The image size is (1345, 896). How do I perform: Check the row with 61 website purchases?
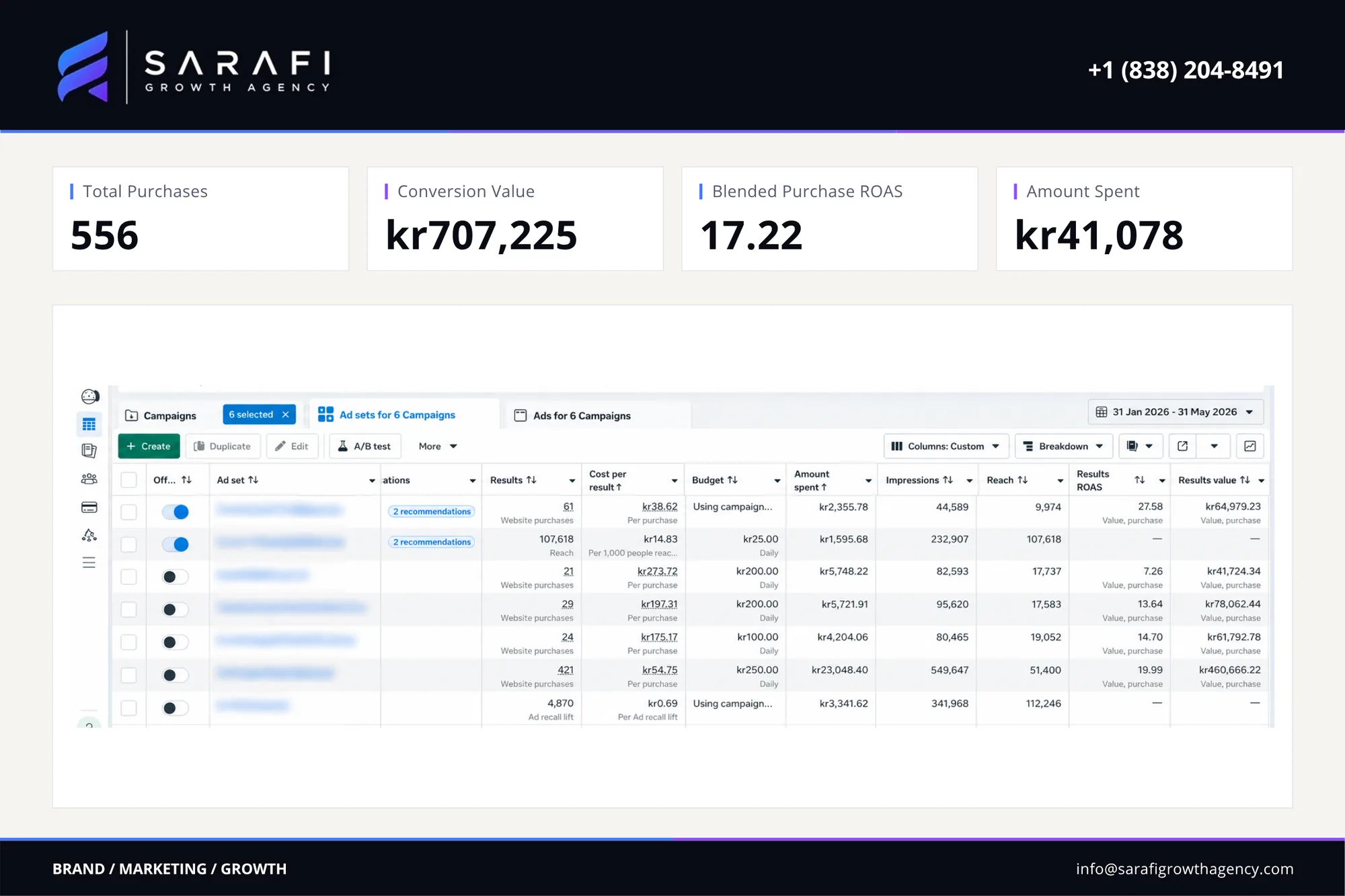click(x=128, y=512)
